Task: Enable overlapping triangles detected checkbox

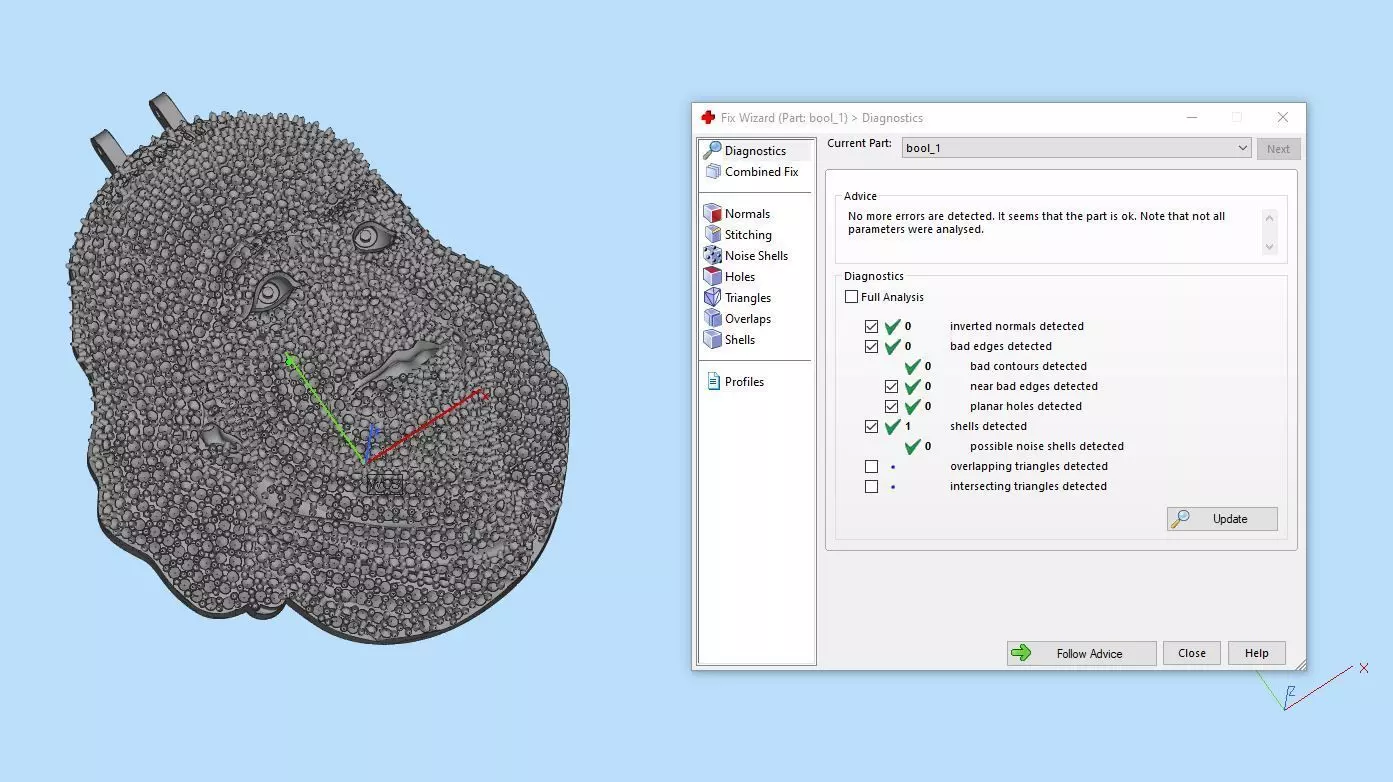Action: pos(871,466)
